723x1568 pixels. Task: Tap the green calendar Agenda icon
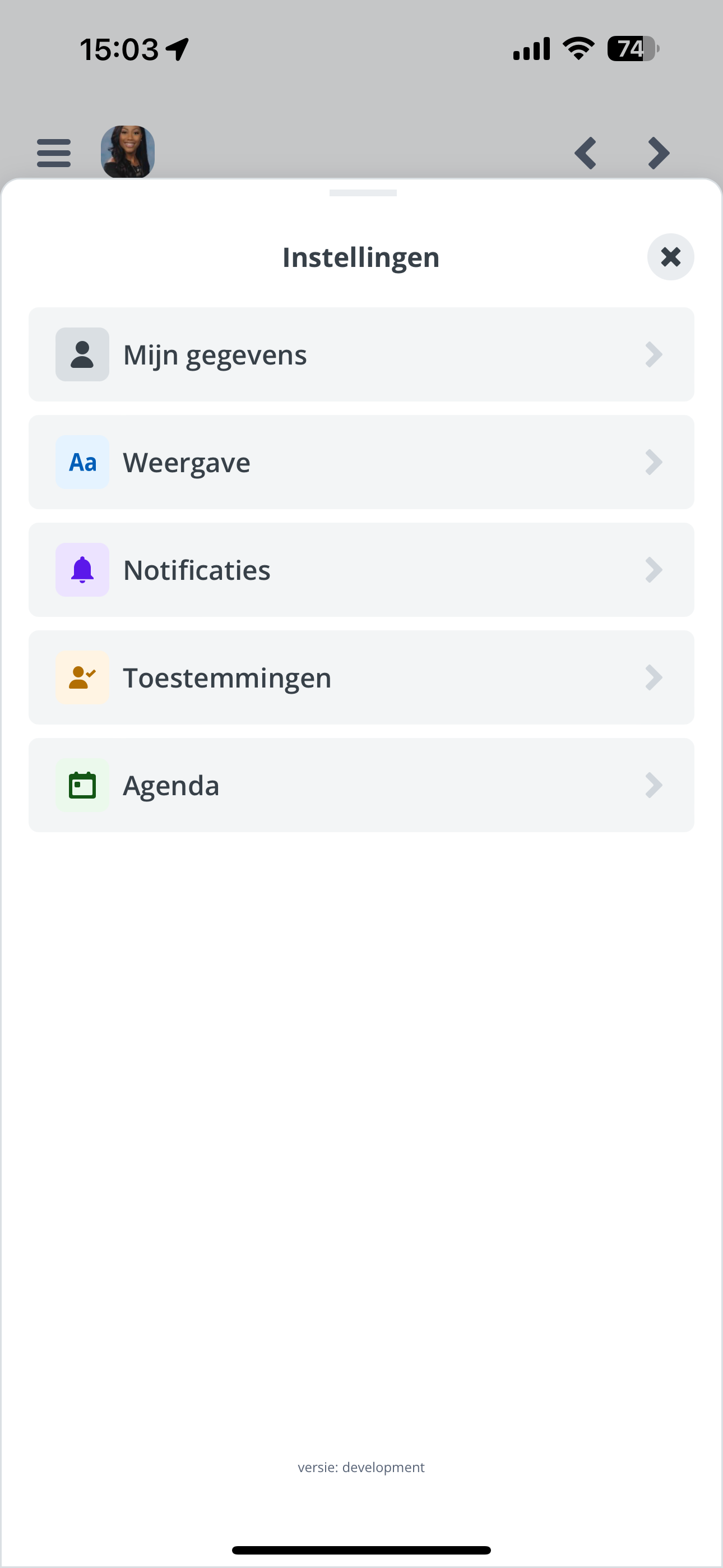click(x=82, y=785)
